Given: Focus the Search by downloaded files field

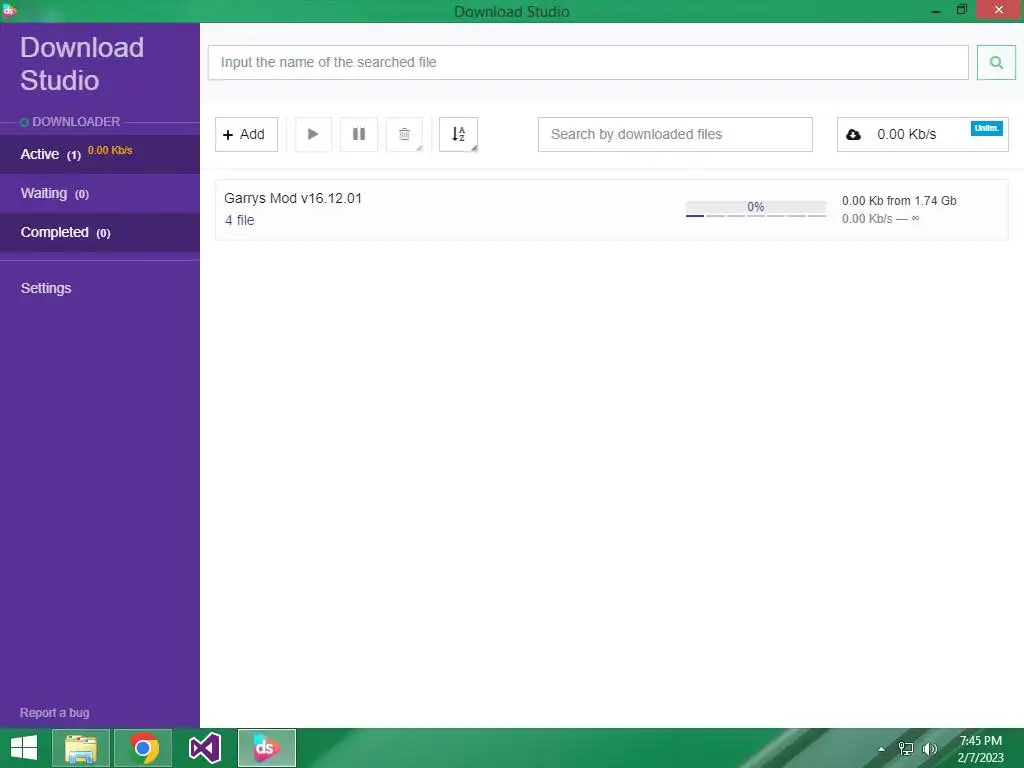Looking at the screenshot, I should click(x=675, y=135).
